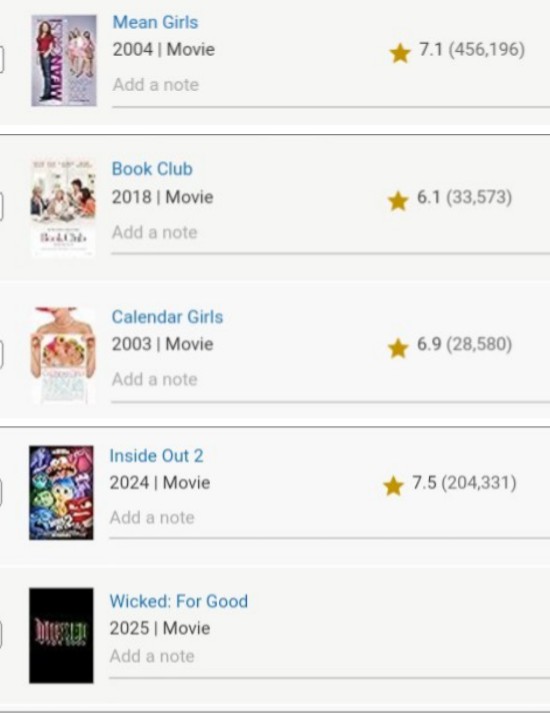Open the Inside Out 2 poster thumbnail

pyautogui.click(x=61, y=493)
